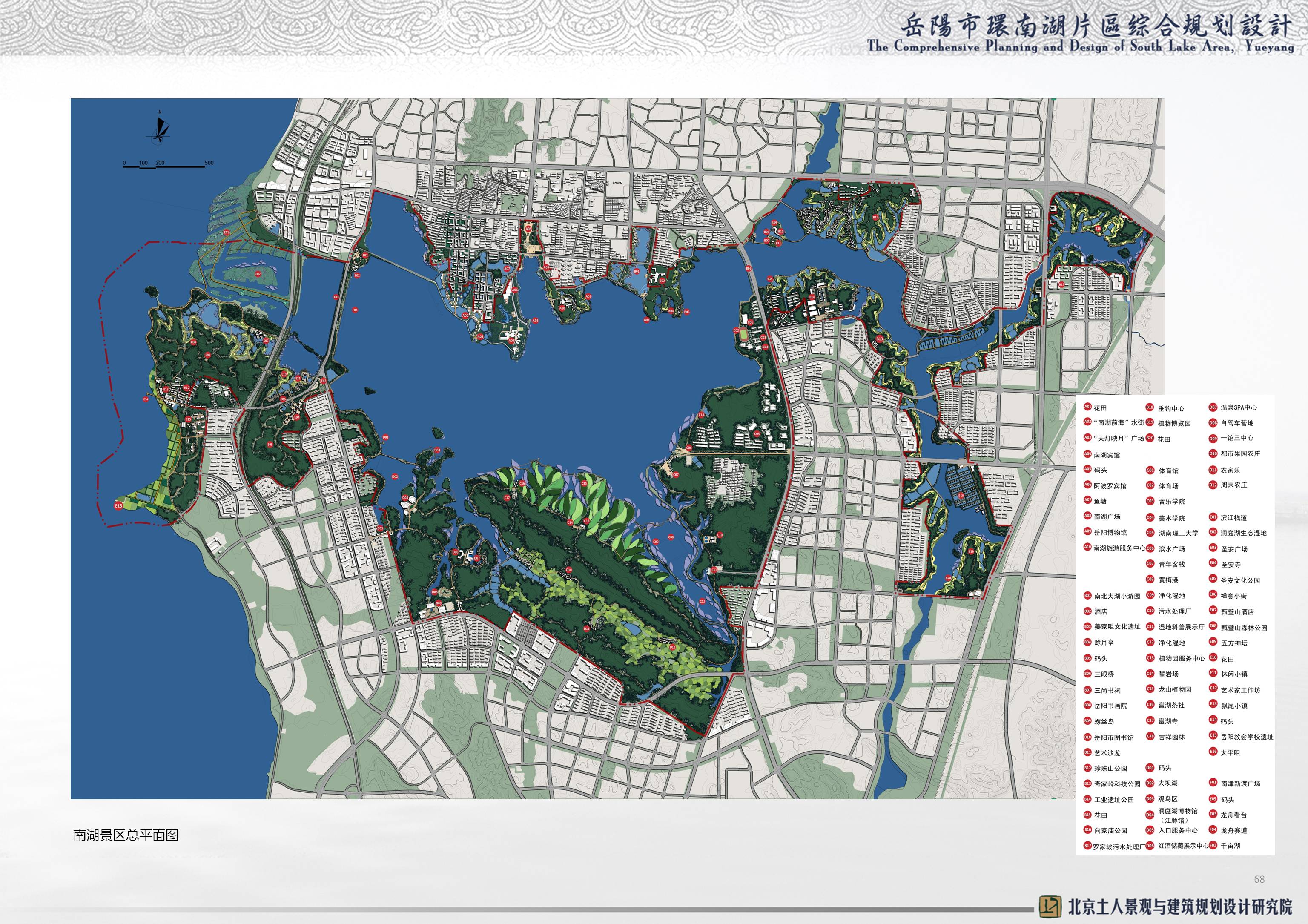The height and width of the screenshot is (924, 1308).
Task: Click the F01 南津新渡广场 legend marker
Action: 1213,783
